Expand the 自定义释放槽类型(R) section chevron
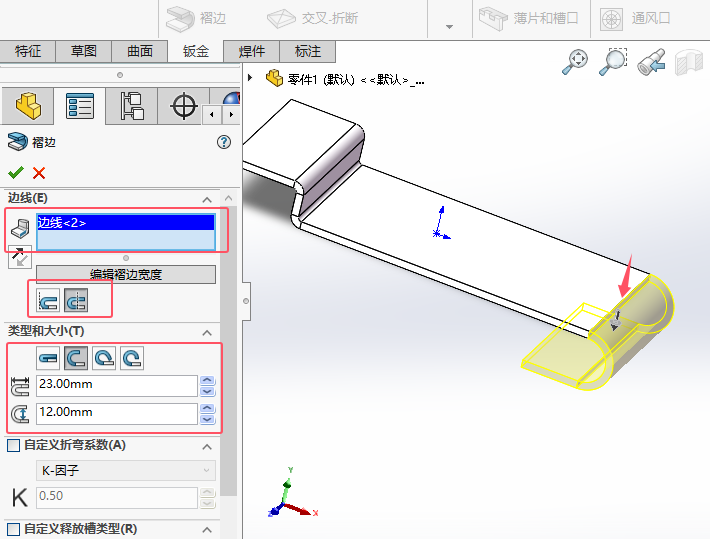 (x=207, y=529)
